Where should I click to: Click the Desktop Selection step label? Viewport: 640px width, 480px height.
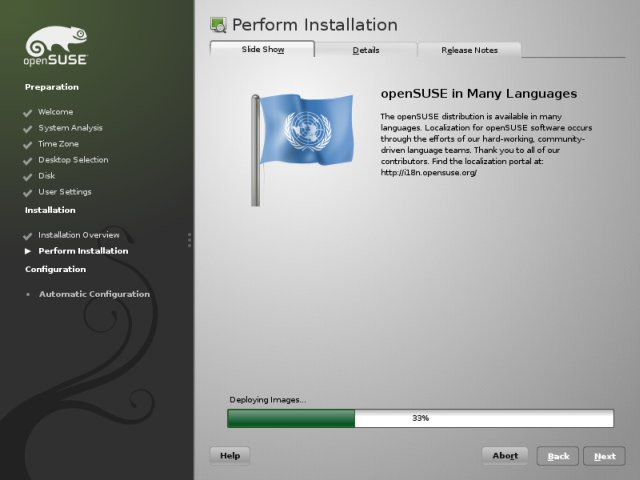(73, 160)
